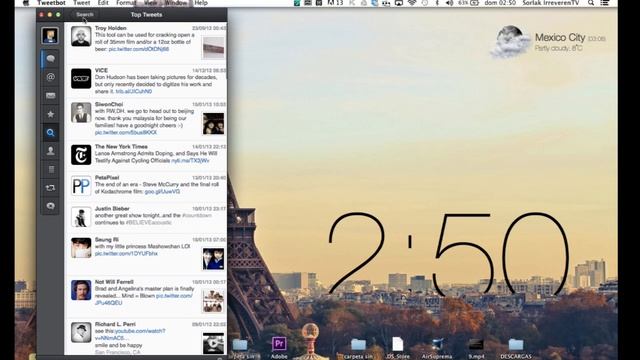Open the Window menu
The width and height of the screenshot is (640, 360).
(176, 3)
